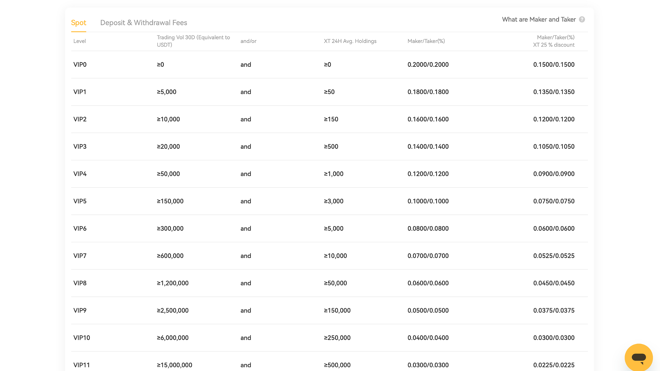Click the ≥150 XT holdings value
This screenshot has height=371, width=660.
point(331,119)
